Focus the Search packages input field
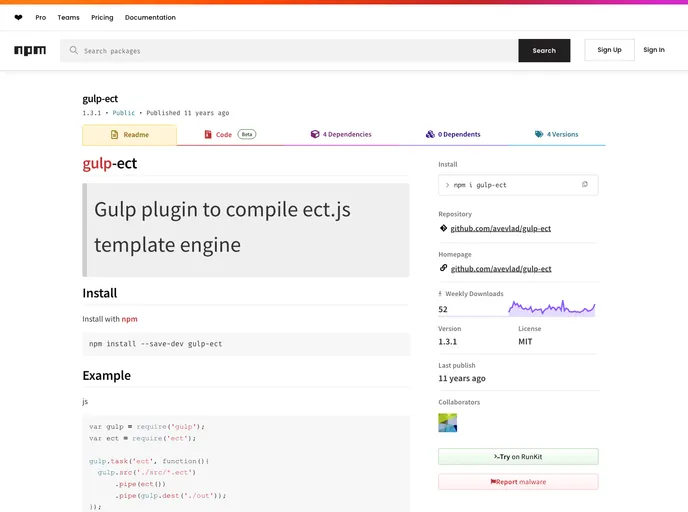This screenshot has height=512, width=688. 289,50
